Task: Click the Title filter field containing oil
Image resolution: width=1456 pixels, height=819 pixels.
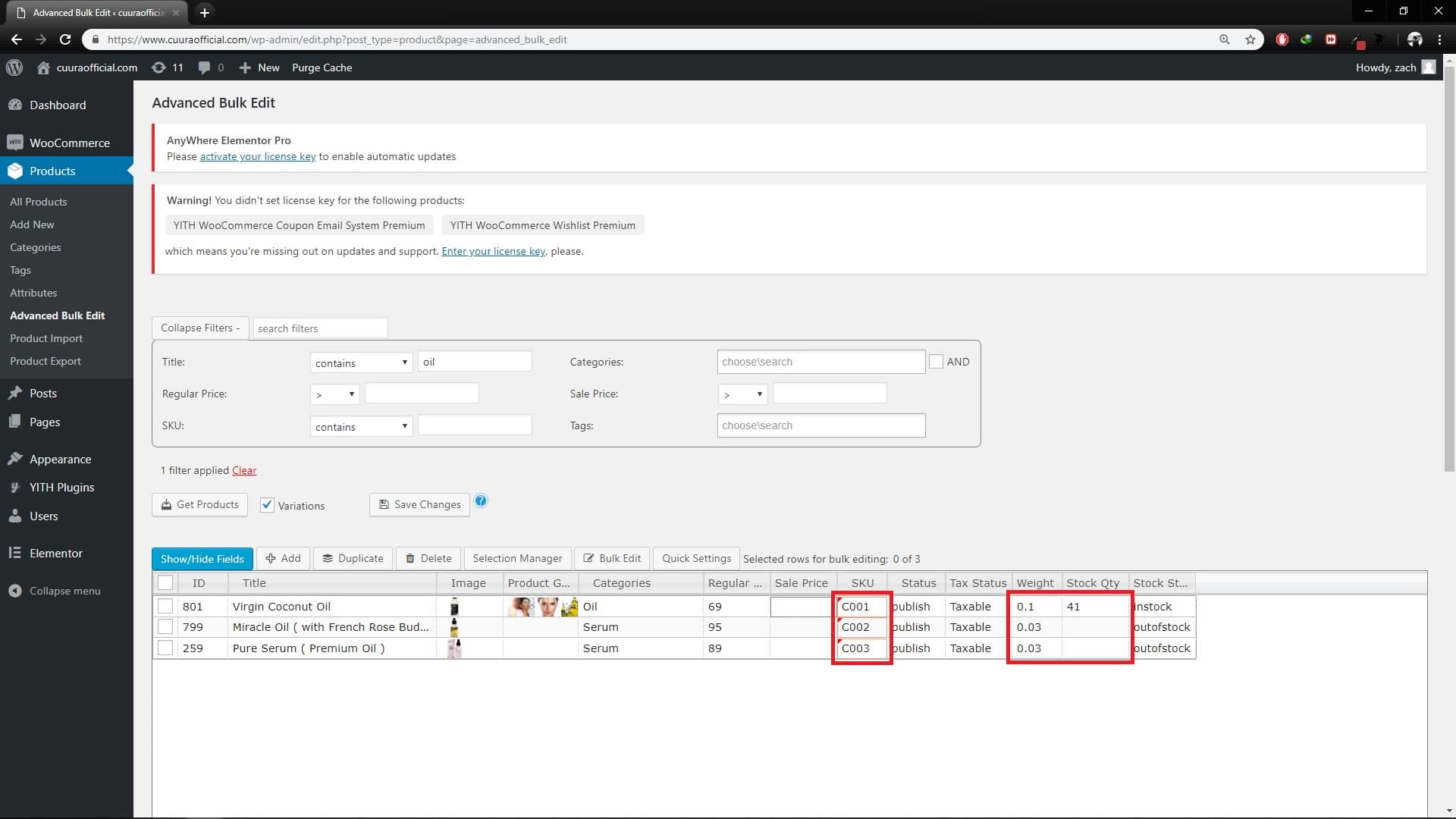Action: click(475, 362)
